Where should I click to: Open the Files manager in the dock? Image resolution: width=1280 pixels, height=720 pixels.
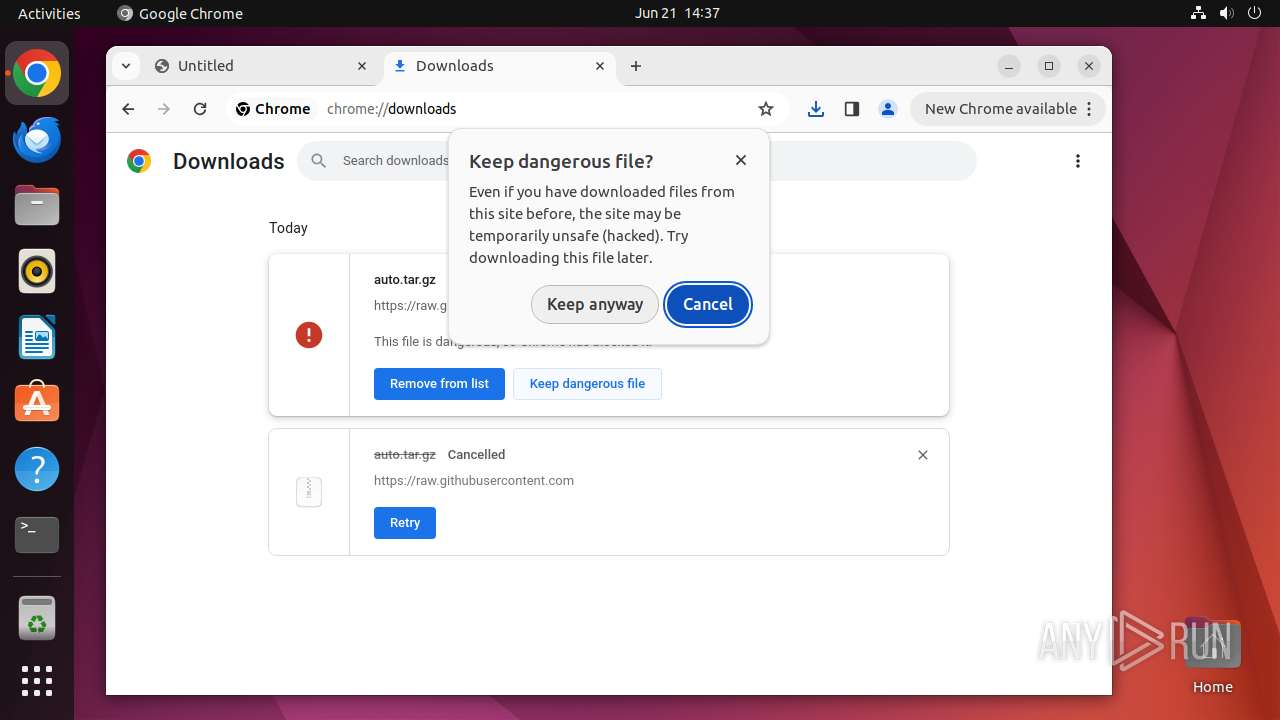point(37,205)
